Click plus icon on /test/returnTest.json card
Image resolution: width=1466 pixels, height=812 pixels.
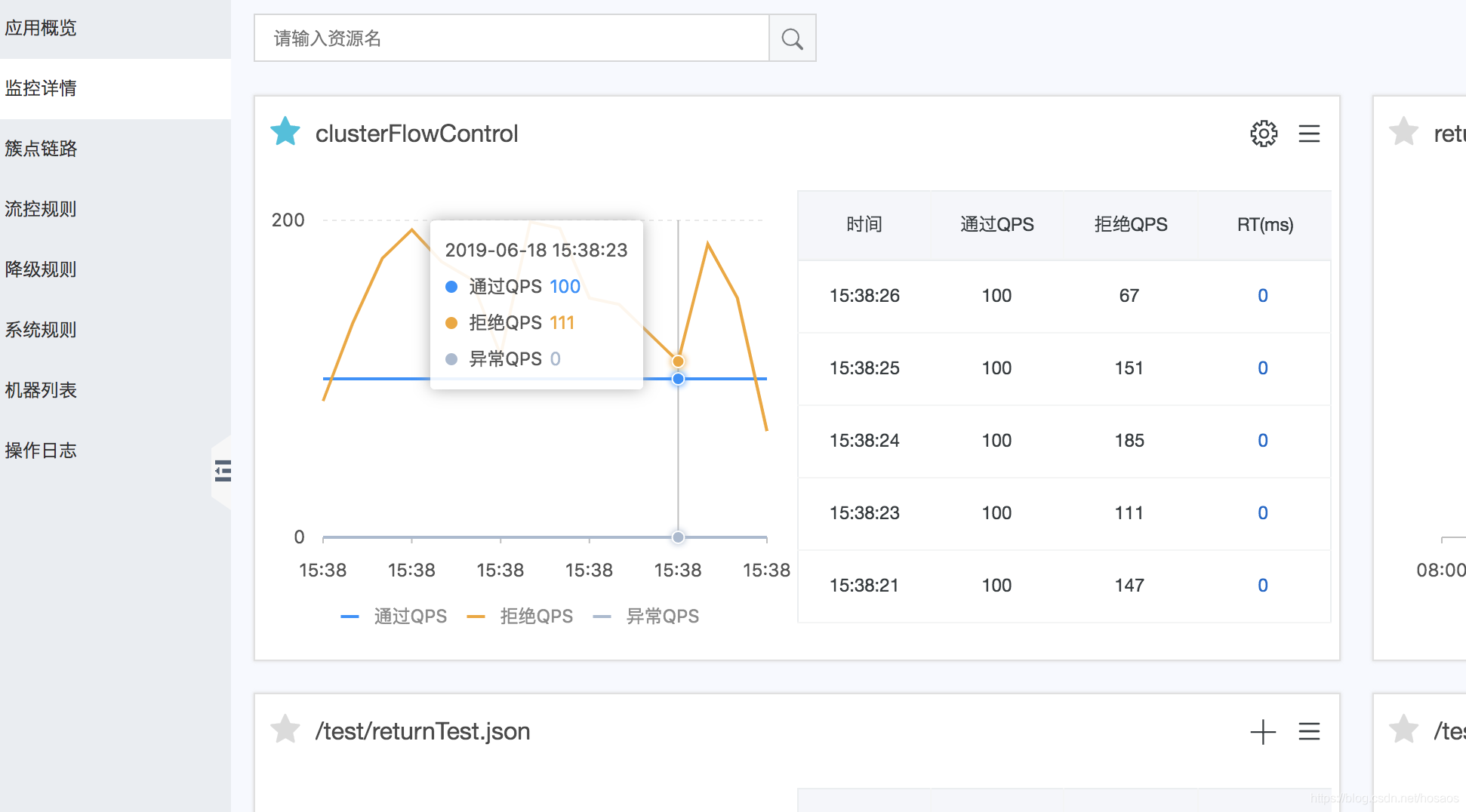tap(1263, 731)
